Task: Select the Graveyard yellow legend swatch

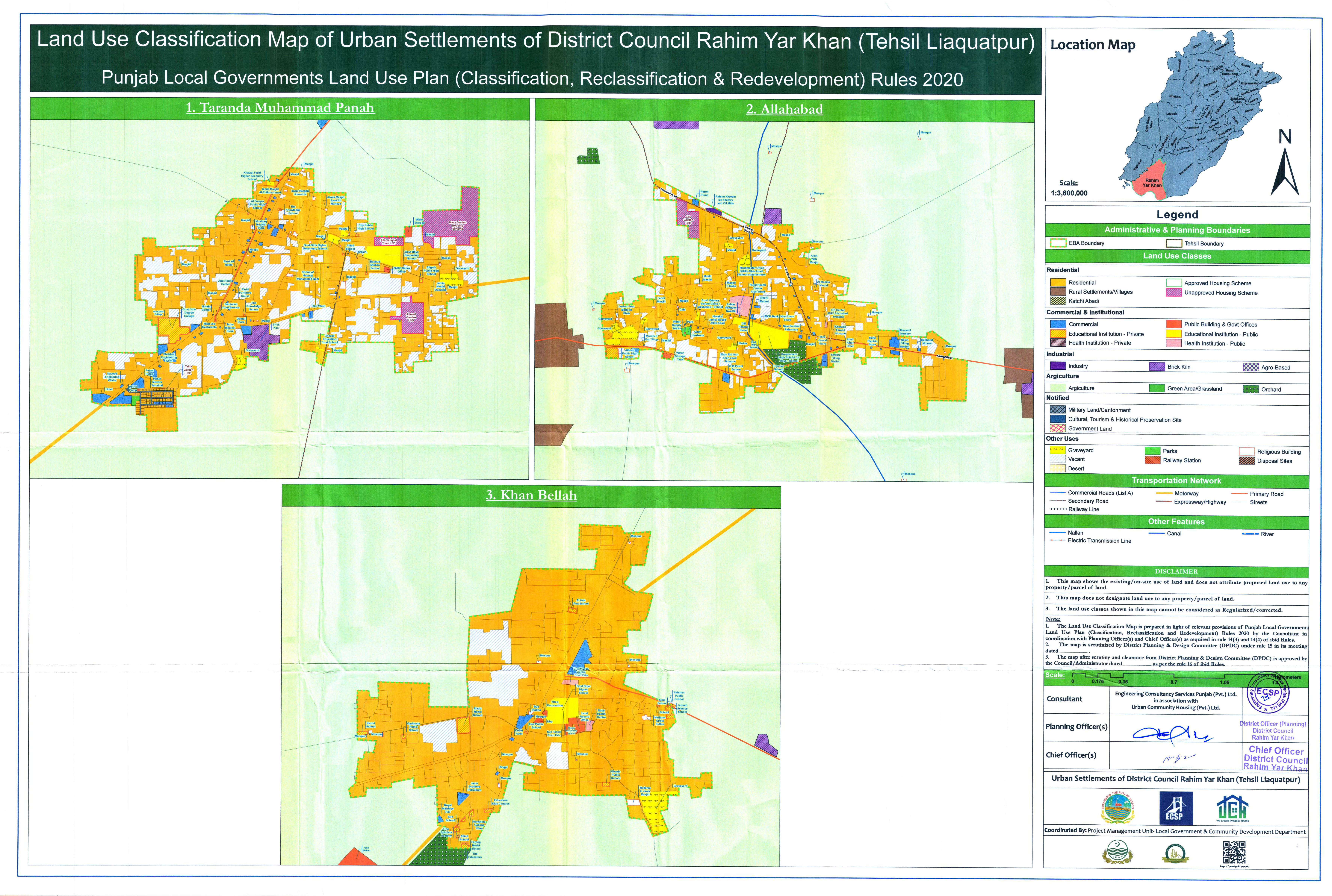Action: click(1058, 450)
